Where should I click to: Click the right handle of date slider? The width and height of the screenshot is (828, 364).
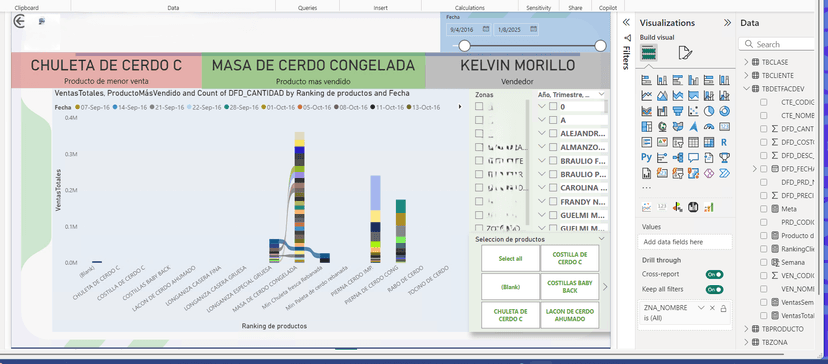600,46
